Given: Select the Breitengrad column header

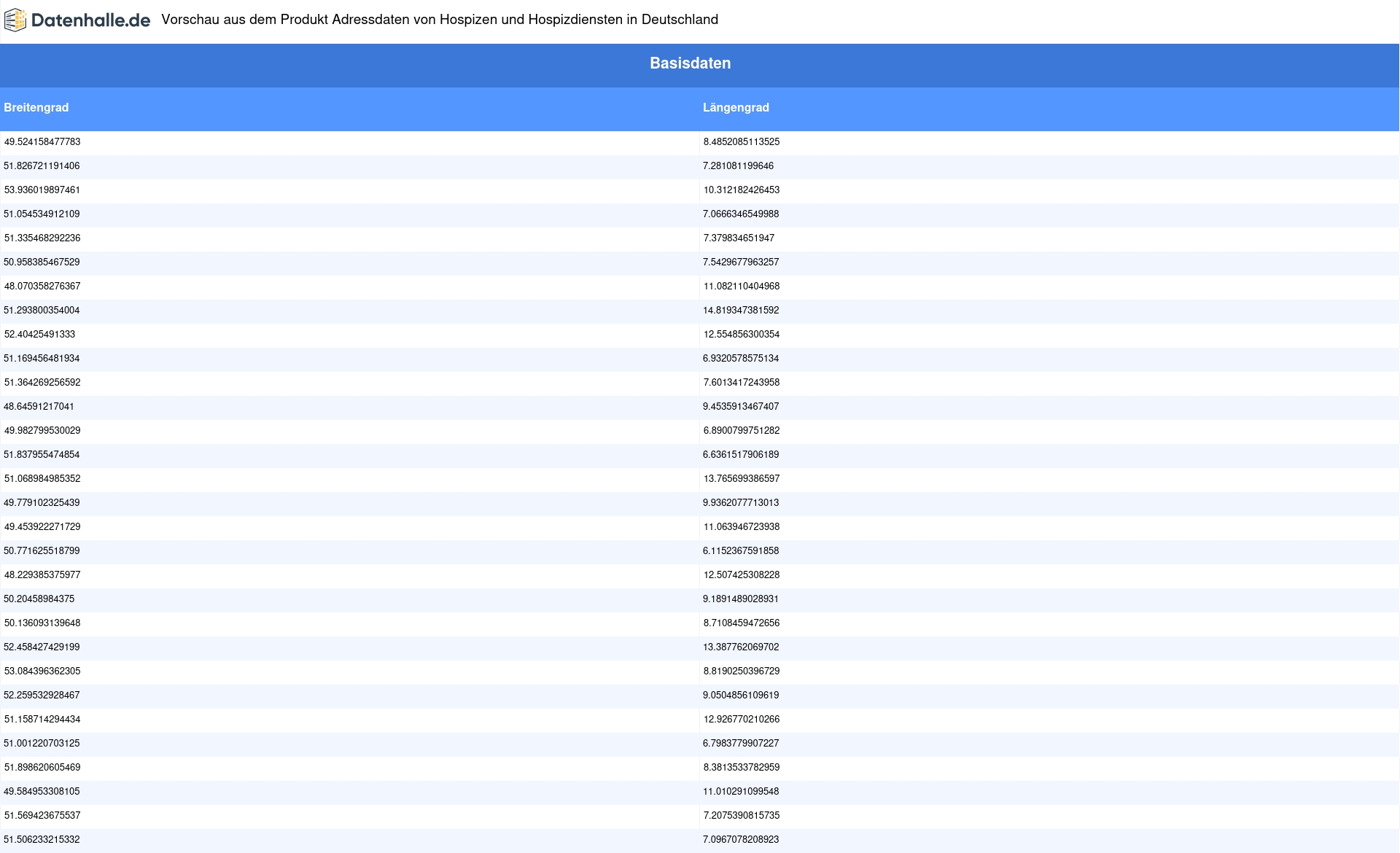Looking at the screenshot, I should 36,108.
